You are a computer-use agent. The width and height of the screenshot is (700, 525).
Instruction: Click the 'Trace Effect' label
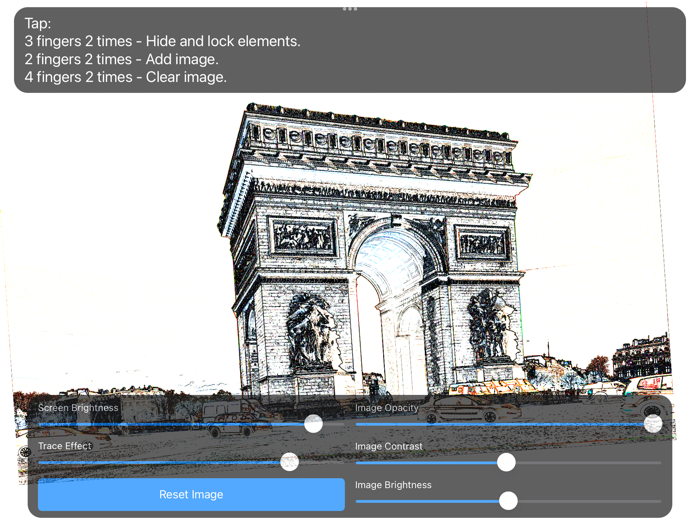[x=65, y=446]
